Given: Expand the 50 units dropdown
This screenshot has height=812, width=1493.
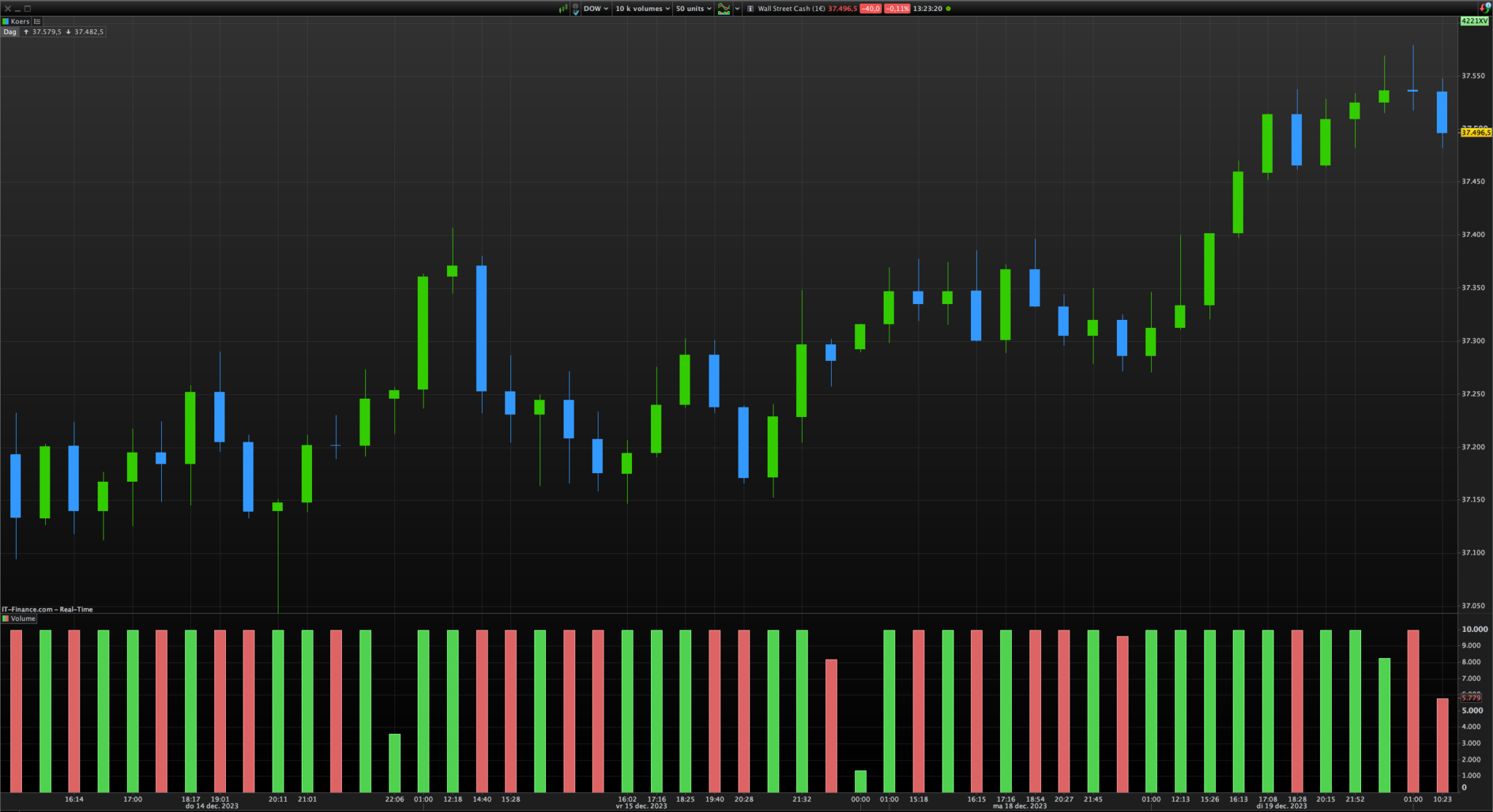Looking at the screenshot, I should pos(693,9).
